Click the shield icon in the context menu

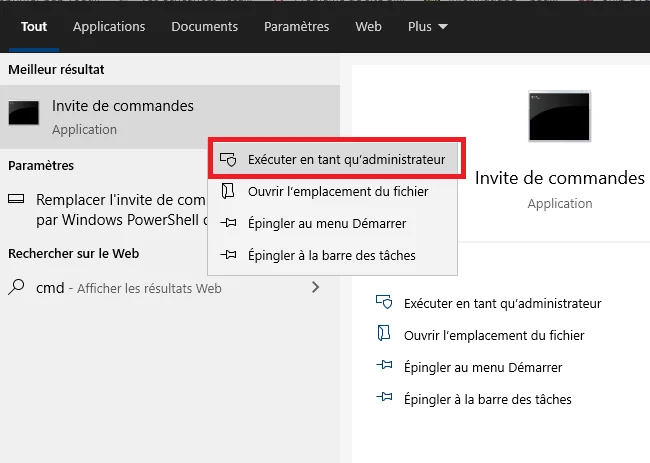click(x=228, y=159)
